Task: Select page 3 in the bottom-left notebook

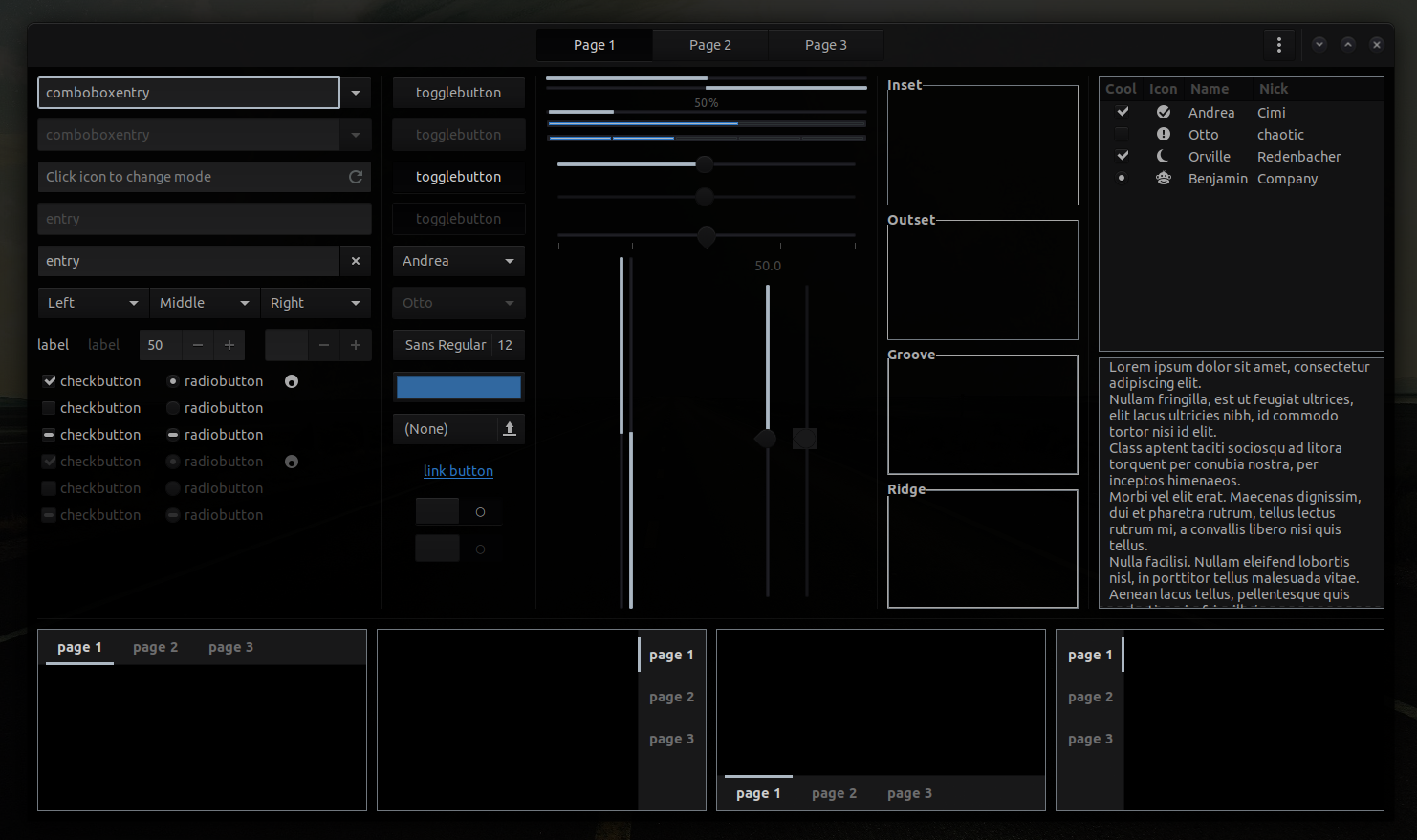Action: tap(230, 646)
